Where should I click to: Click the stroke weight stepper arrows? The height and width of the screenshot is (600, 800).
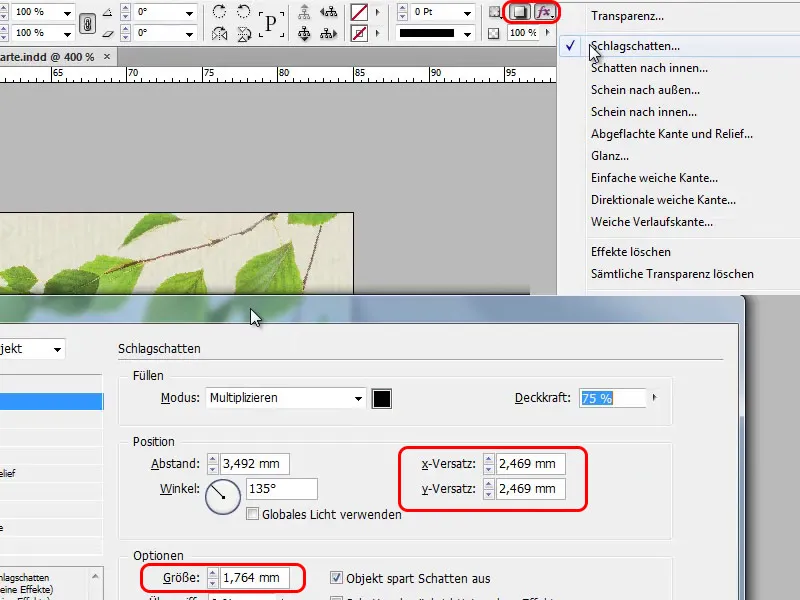(x=403, y=12)
